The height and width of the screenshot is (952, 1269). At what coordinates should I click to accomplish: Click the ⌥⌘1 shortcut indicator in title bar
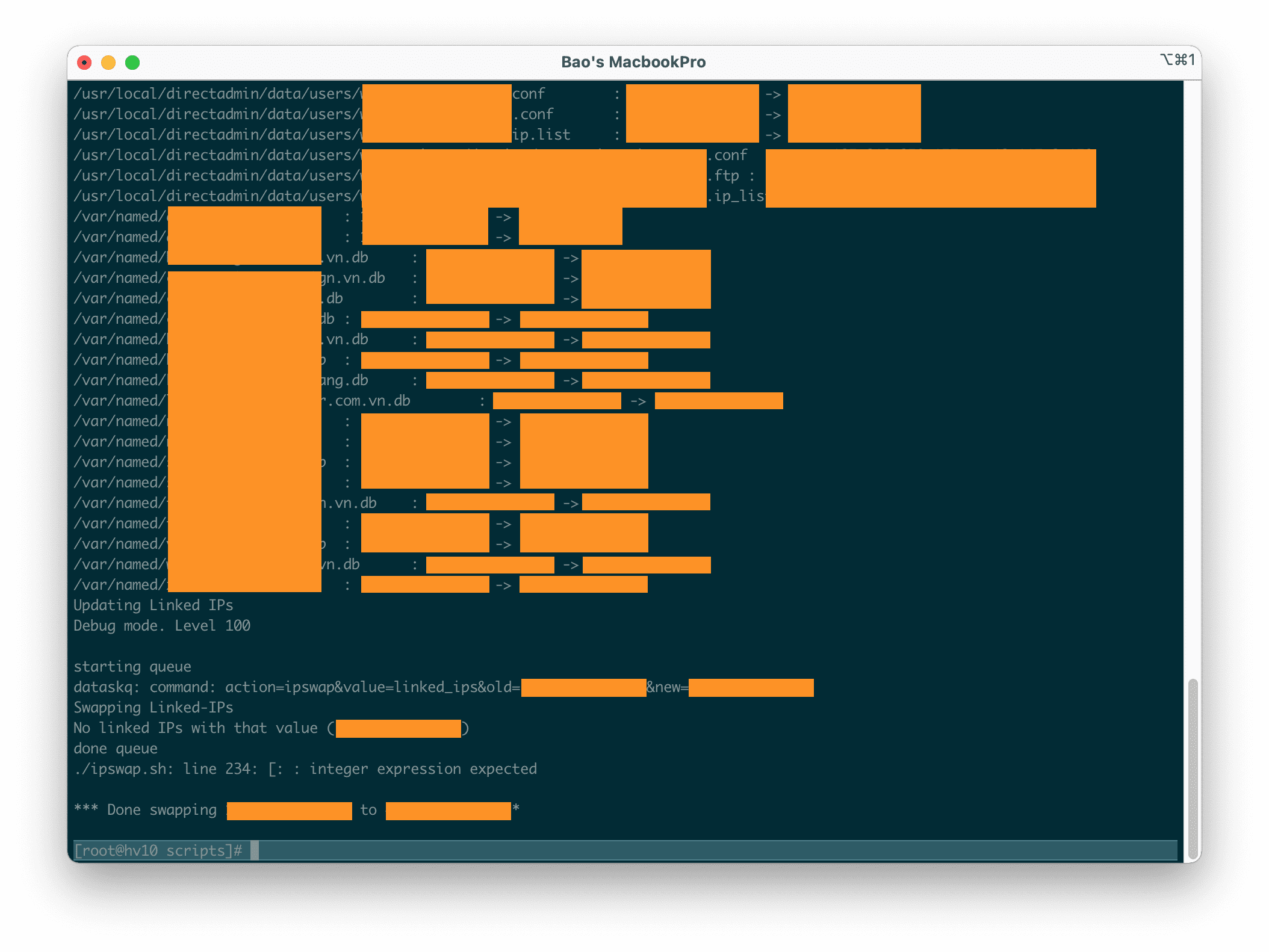click(x=1177, y=60)
